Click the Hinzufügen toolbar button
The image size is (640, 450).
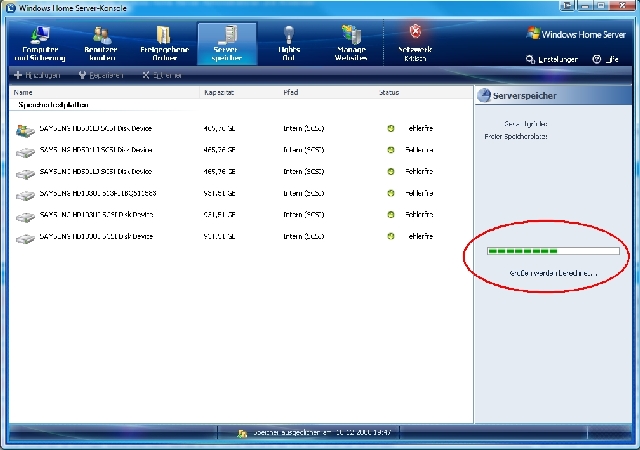pos(37,75)
